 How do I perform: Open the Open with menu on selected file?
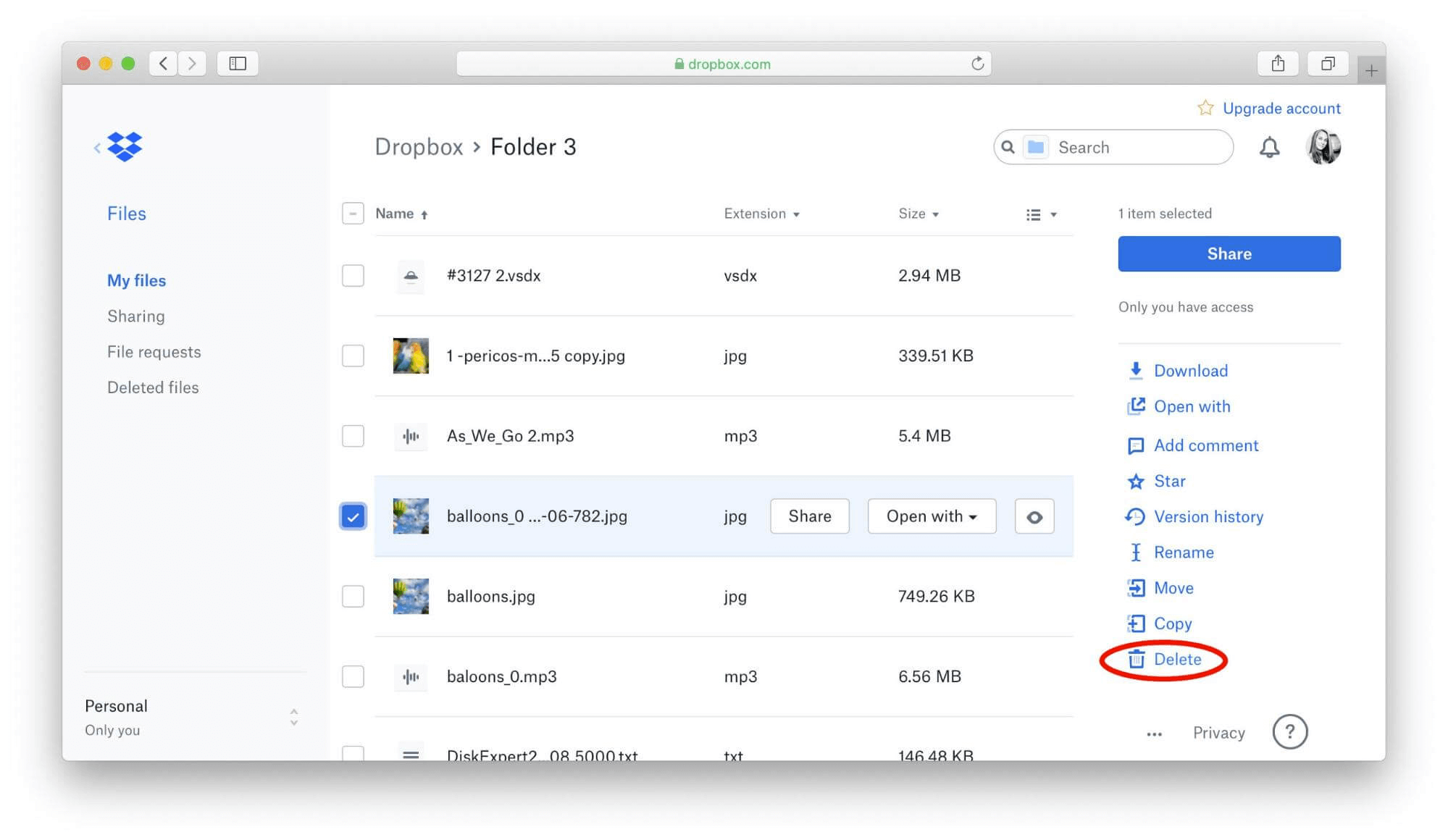tap(930, 516)
